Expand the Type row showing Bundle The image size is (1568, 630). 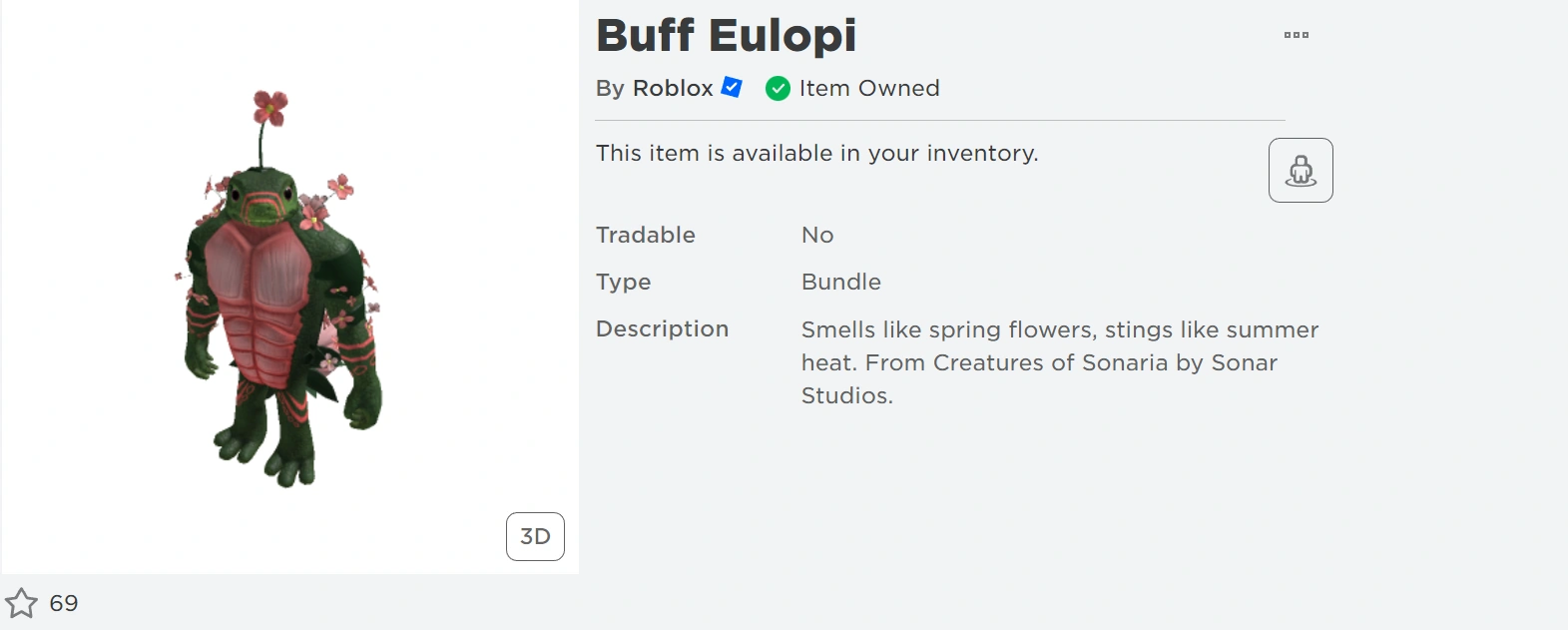[x=624, y=282]
